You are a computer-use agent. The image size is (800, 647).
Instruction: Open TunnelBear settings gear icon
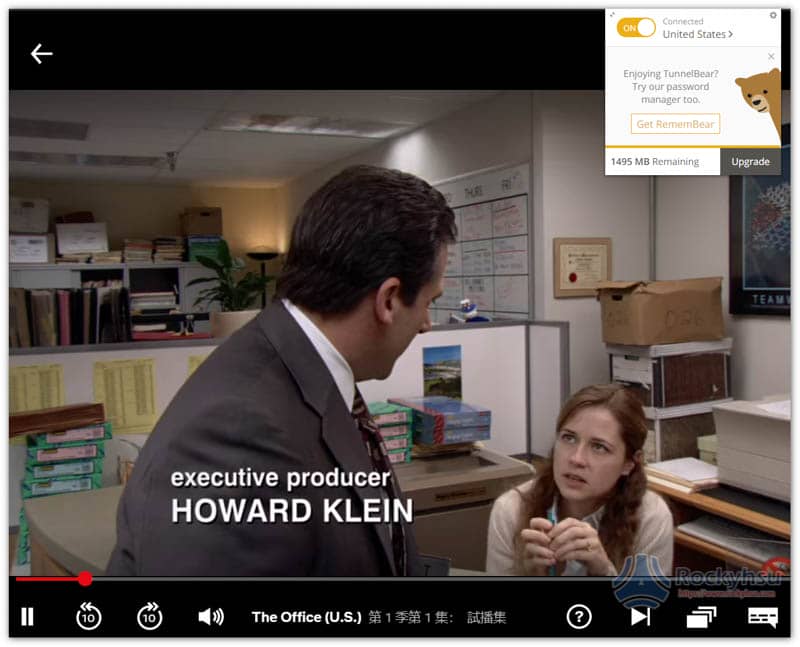click(x=773, y=15)
